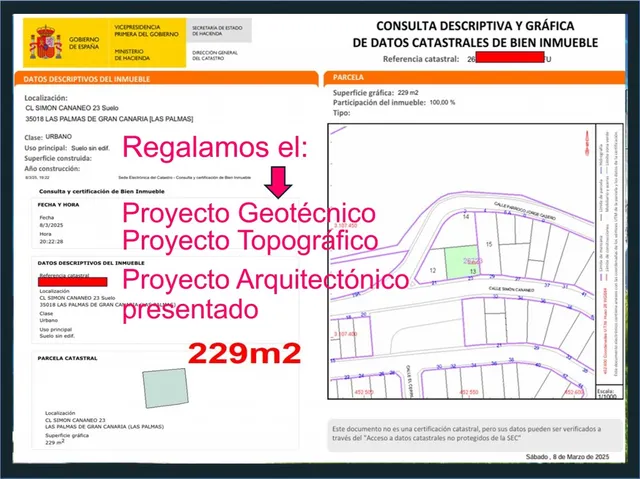
Task: Click 'DIRECCIÓN GENERAL DEL CATASTRO' text
Action: [215, 55]
